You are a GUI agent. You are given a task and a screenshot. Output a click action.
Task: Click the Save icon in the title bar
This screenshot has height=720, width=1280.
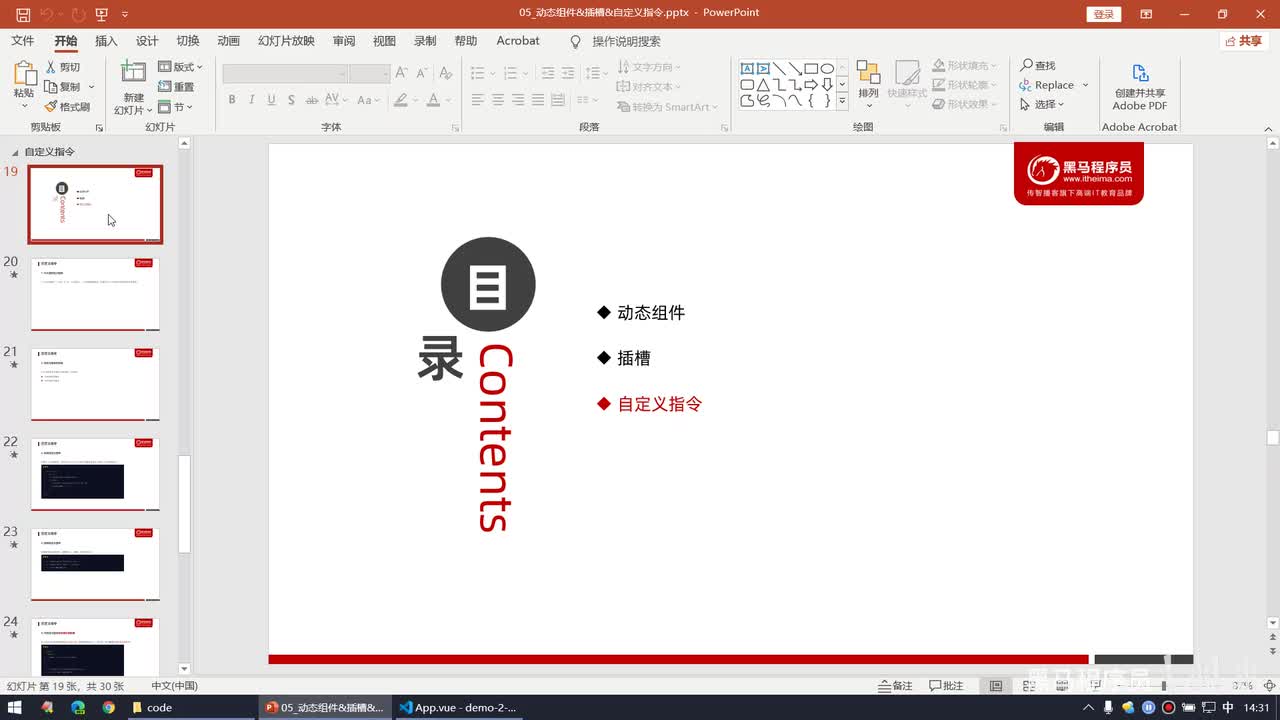click(23, 14)
